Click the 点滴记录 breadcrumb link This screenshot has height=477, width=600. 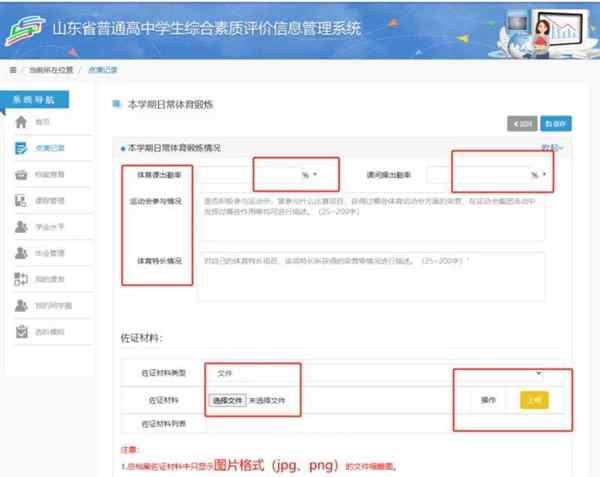point(103,70)
